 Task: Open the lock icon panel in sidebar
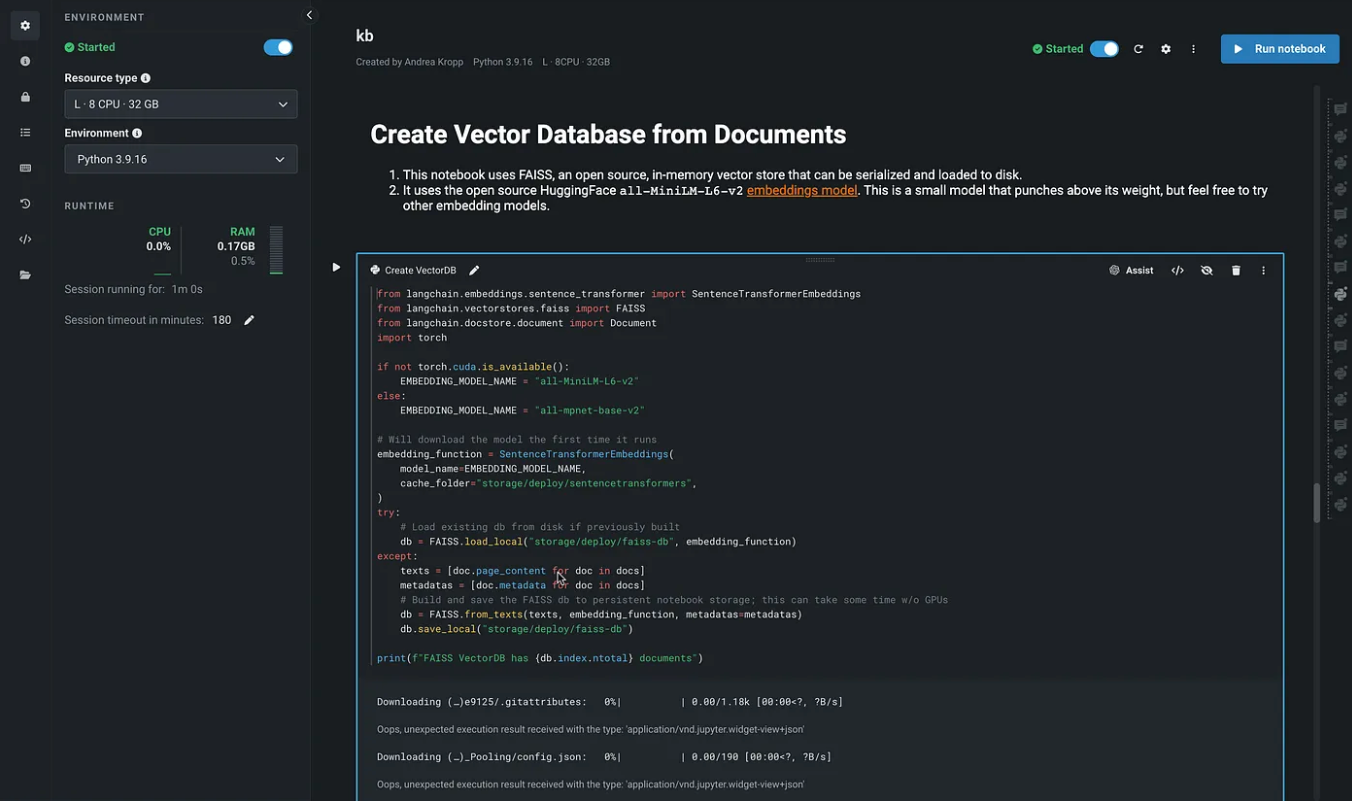[x=25, y=97]
